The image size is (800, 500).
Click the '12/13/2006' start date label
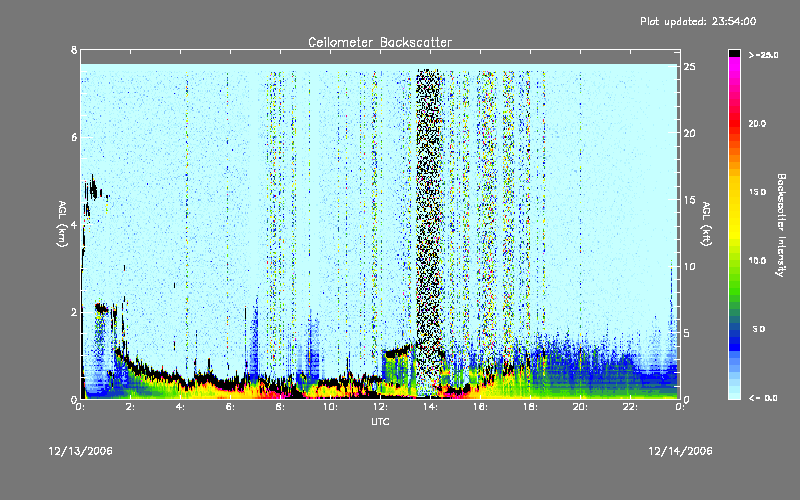point(81,451)
